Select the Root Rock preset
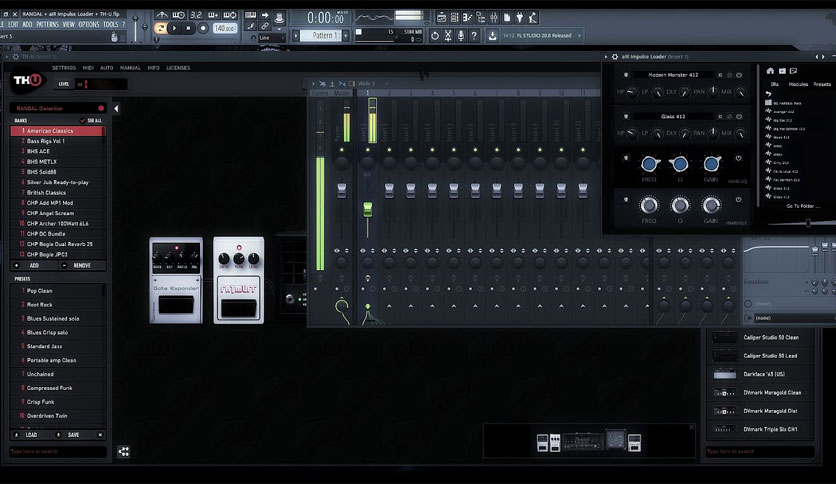The image size is (836, 484). click(x=58, y=305)
